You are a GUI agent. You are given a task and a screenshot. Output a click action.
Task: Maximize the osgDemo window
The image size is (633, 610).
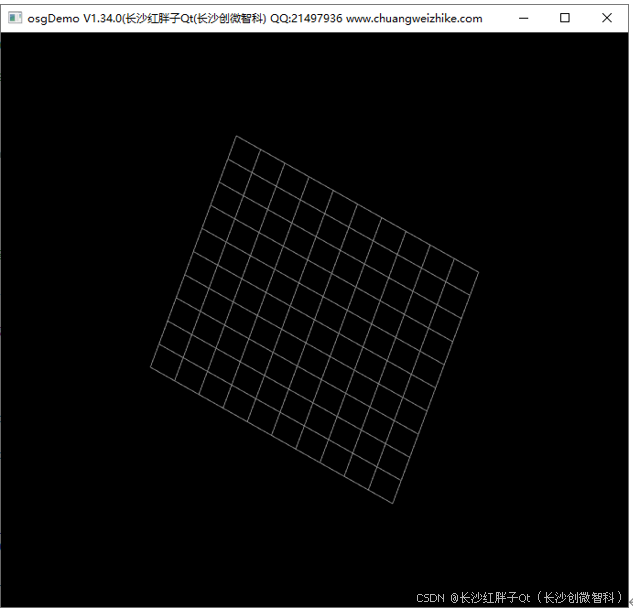click(x=565, y=18)
